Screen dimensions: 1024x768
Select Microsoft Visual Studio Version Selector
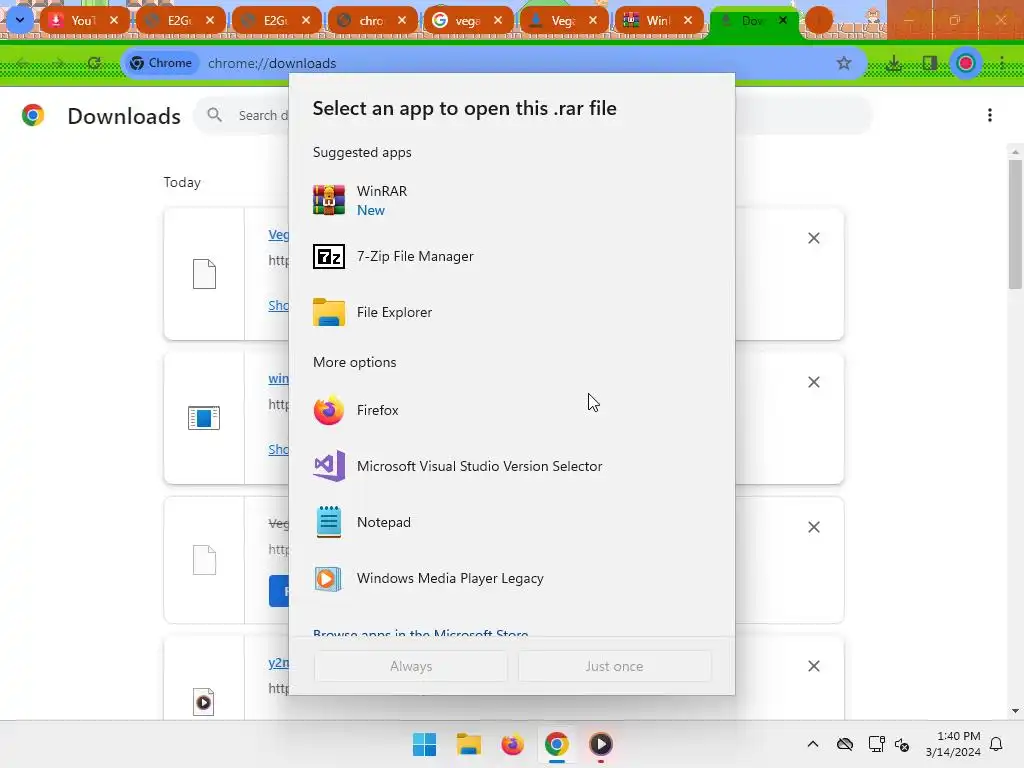point(511,466)
